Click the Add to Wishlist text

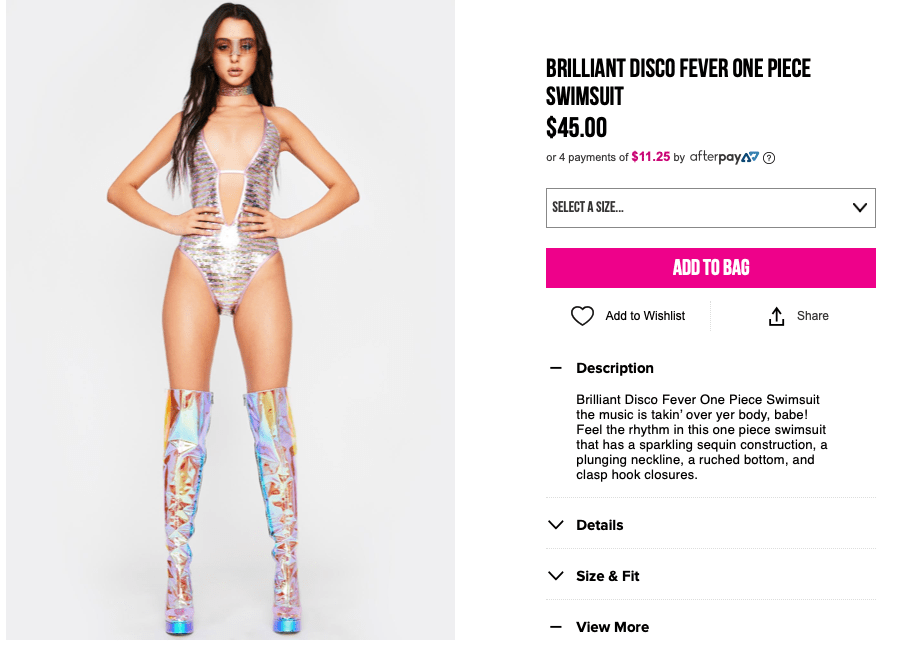(645, 316)
